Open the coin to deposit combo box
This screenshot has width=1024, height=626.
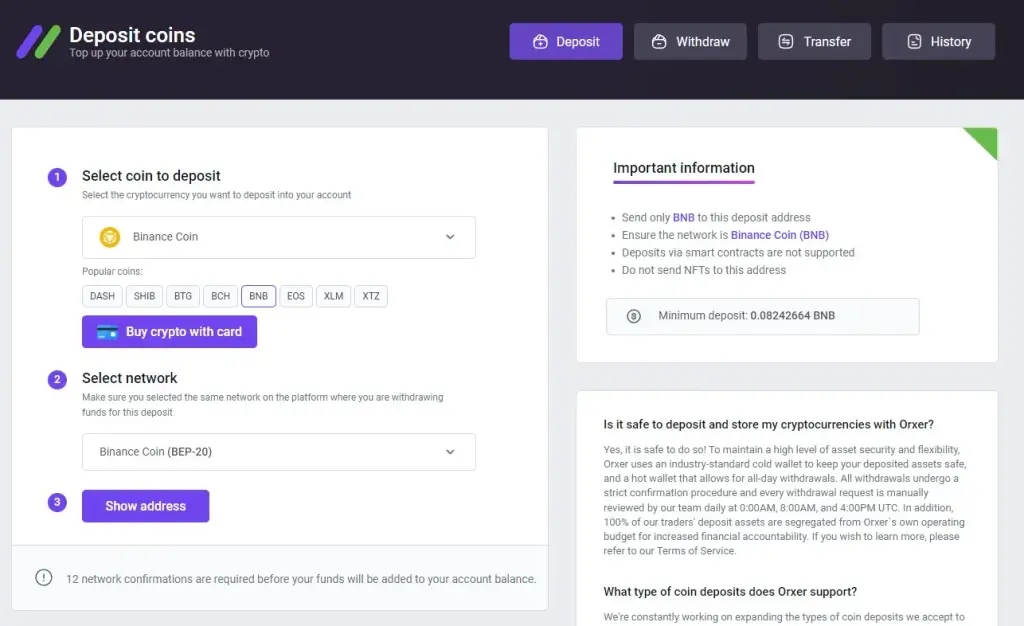pyautogui.click(x=279, y=237)
